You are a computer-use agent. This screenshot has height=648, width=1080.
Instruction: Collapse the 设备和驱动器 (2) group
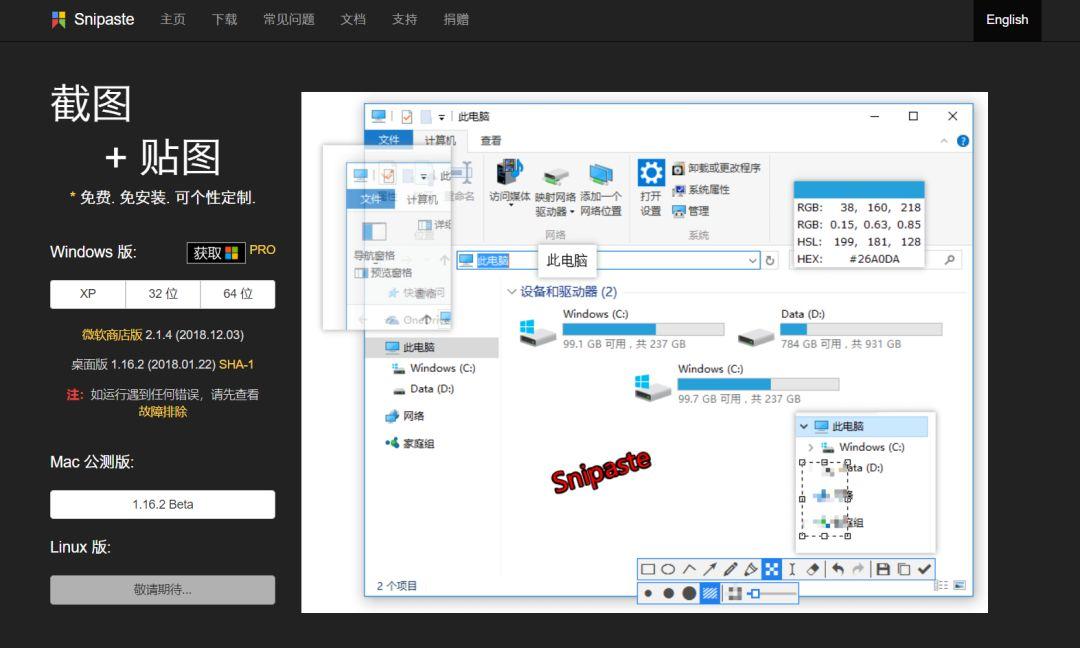click(x=512, y=291)
